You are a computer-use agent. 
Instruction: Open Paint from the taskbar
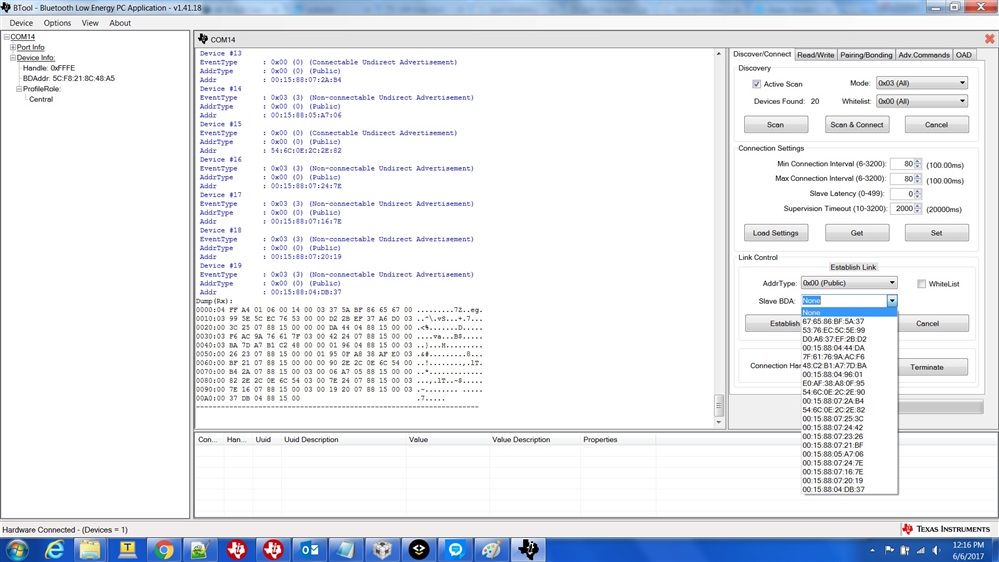[491, 549]
